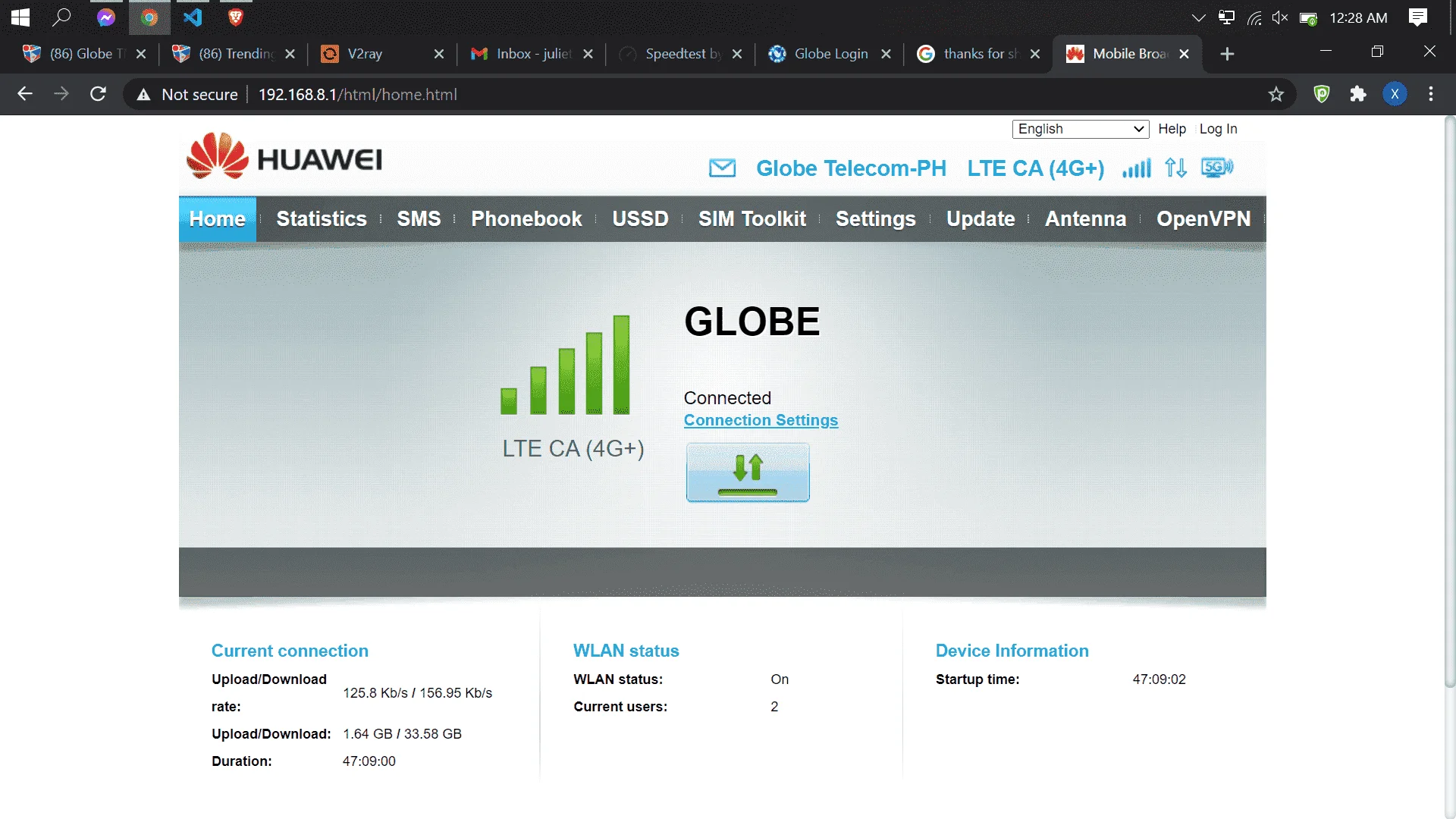The height and width of the screenshot is (819, 1456).
Task: Click the Globe Telecom-PH operator text
Action: pyautogui.click(x=851, y=168)
